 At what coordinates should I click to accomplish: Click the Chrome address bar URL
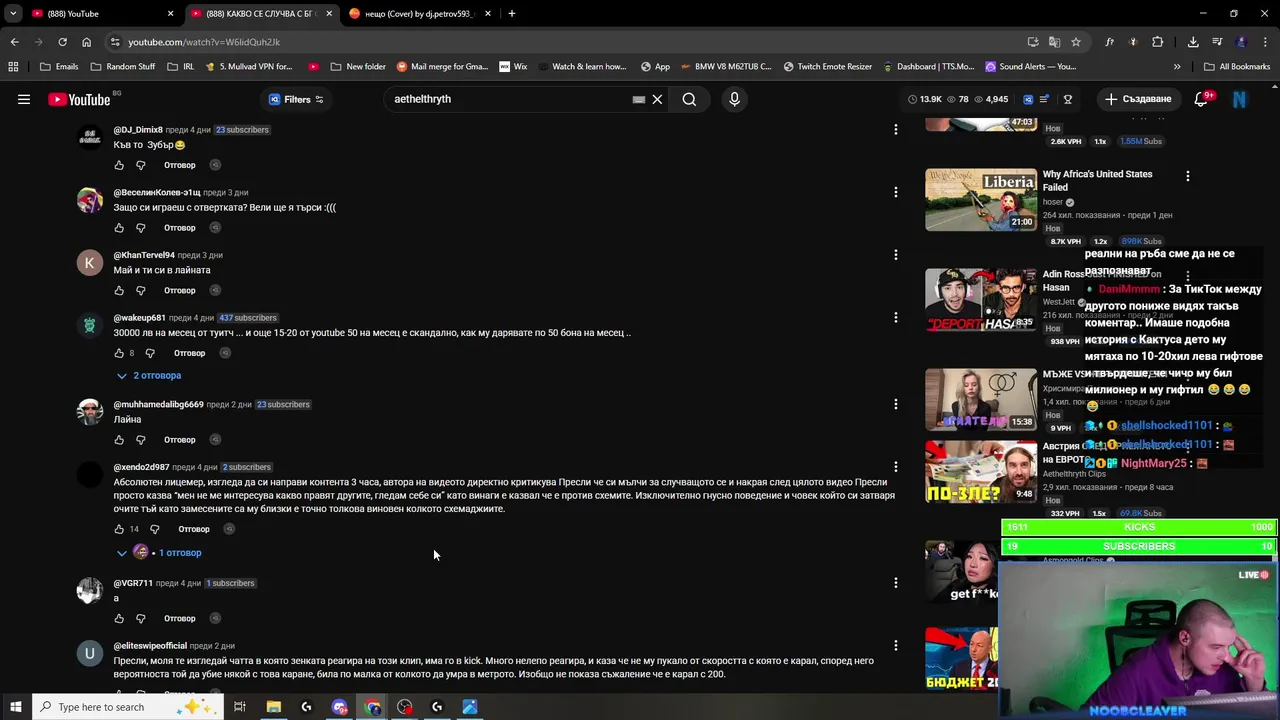coord(204,42)
